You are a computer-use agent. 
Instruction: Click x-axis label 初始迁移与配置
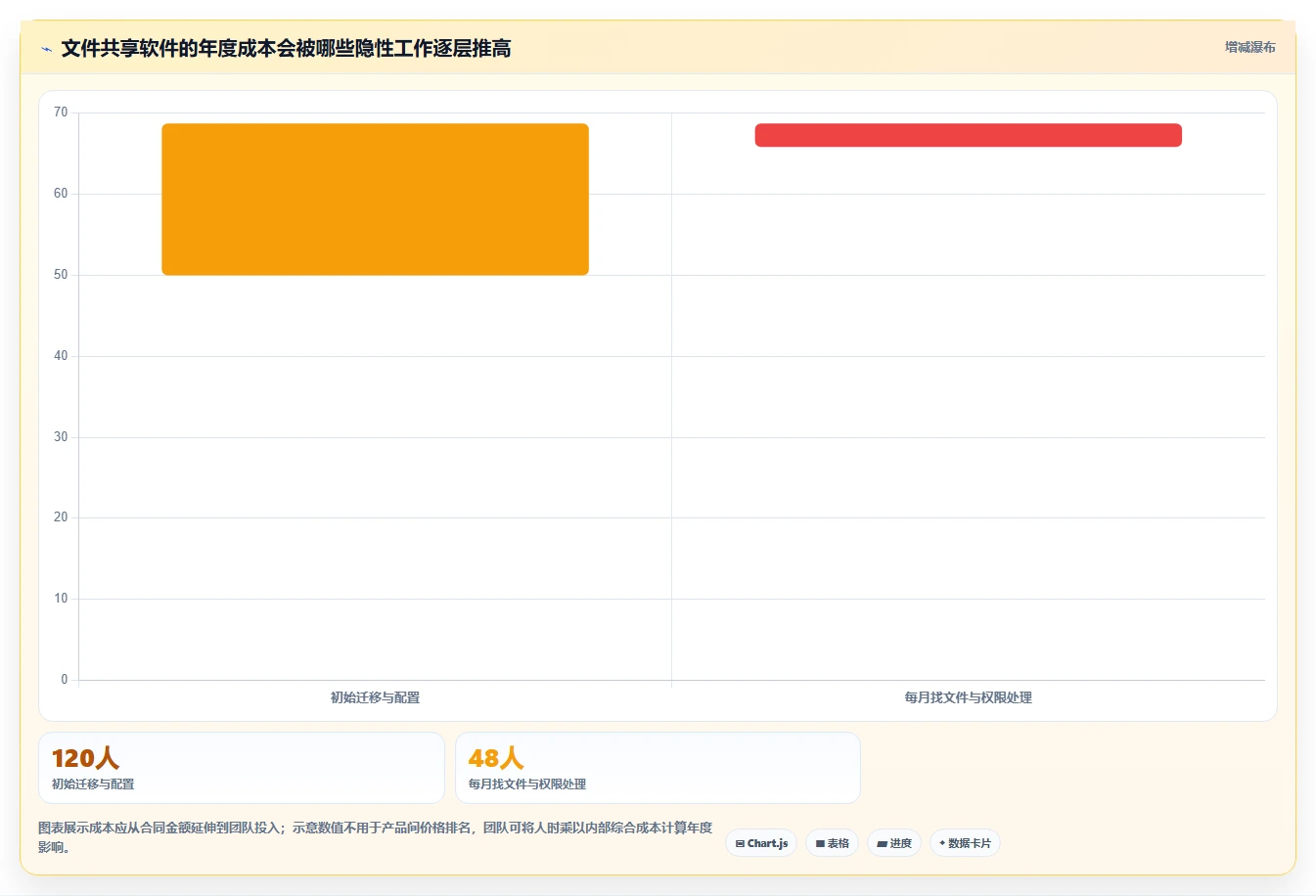click(375, 697)
